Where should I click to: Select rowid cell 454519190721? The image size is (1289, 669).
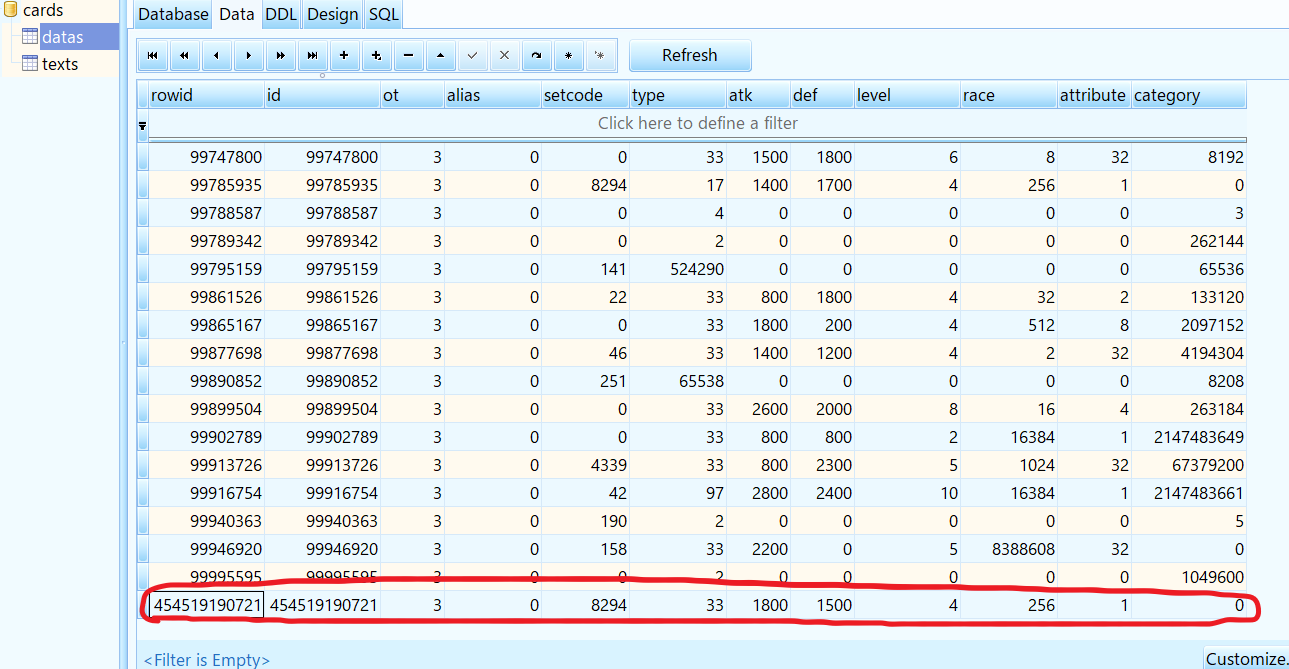[x=206, y=605]
